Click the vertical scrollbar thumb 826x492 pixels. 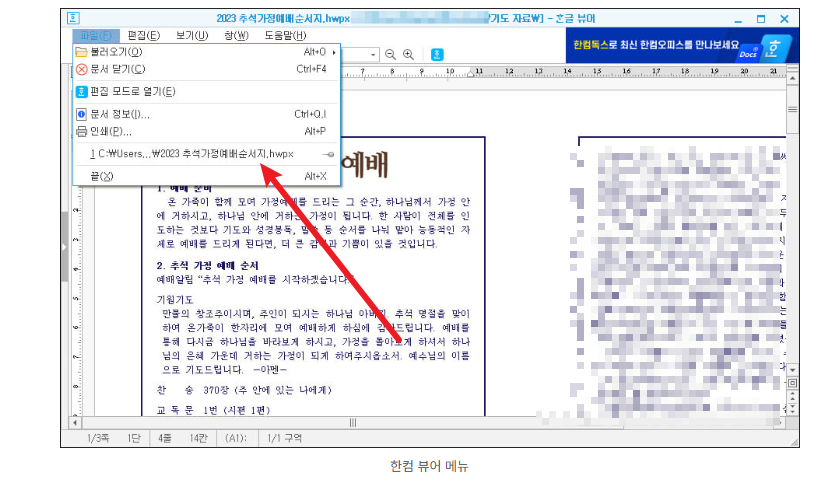tap(792, 109)
